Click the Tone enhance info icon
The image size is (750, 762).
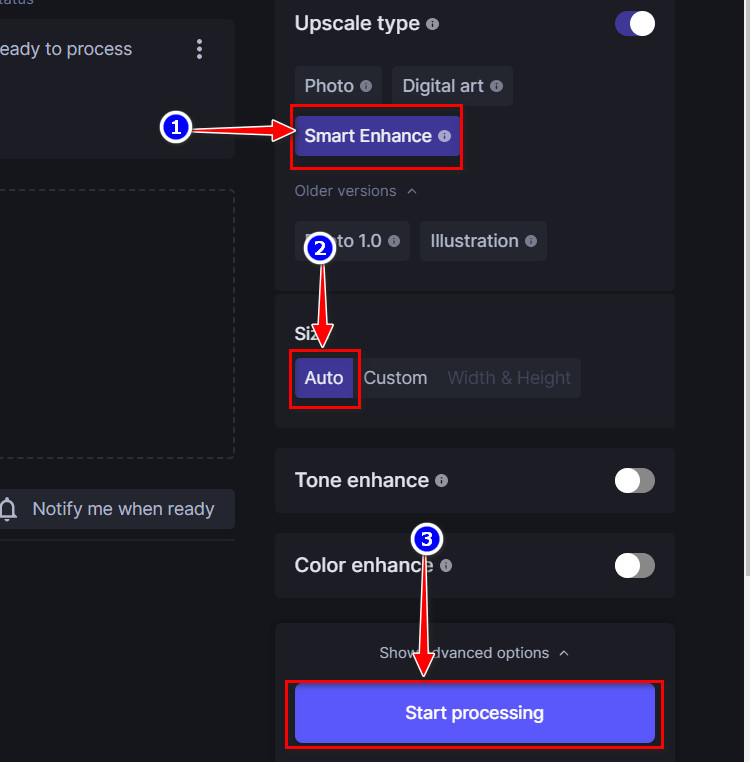coord(442,481)
